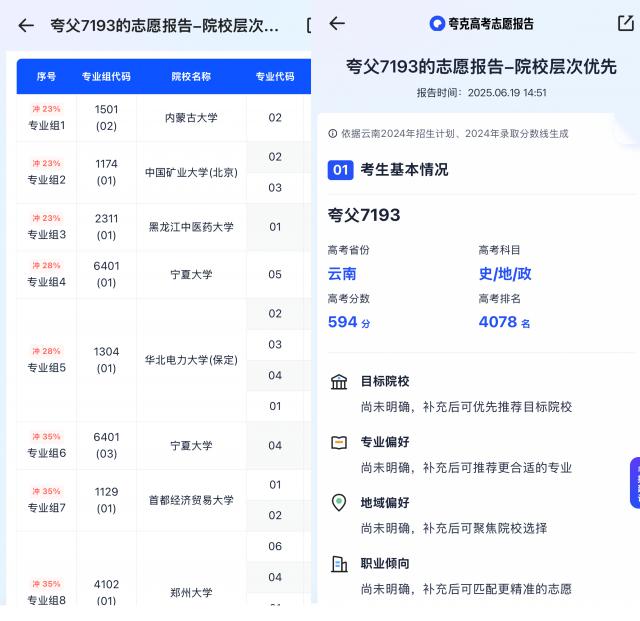Tap the 专业组2 row label

coord(46,180)
